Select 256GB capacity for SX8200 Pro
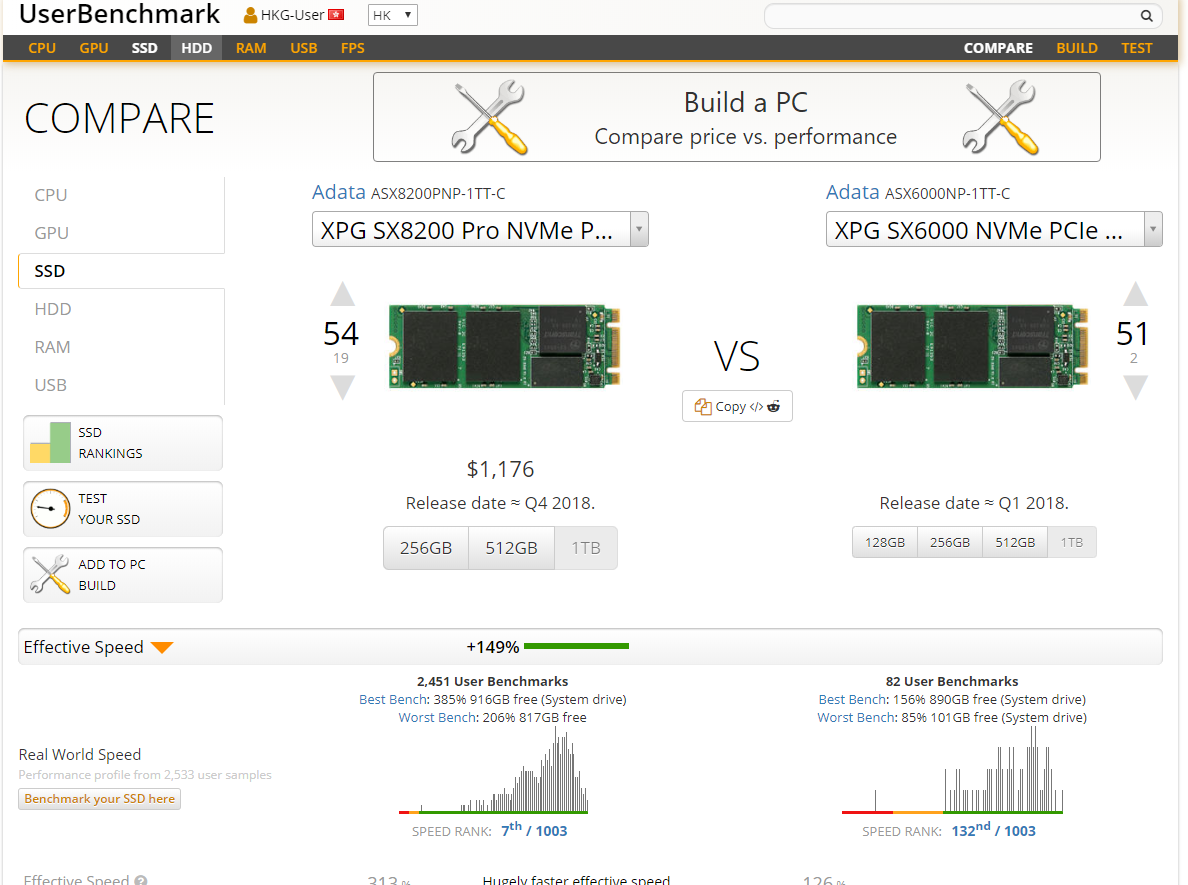Screen dimensions: 1188x885 426,548
